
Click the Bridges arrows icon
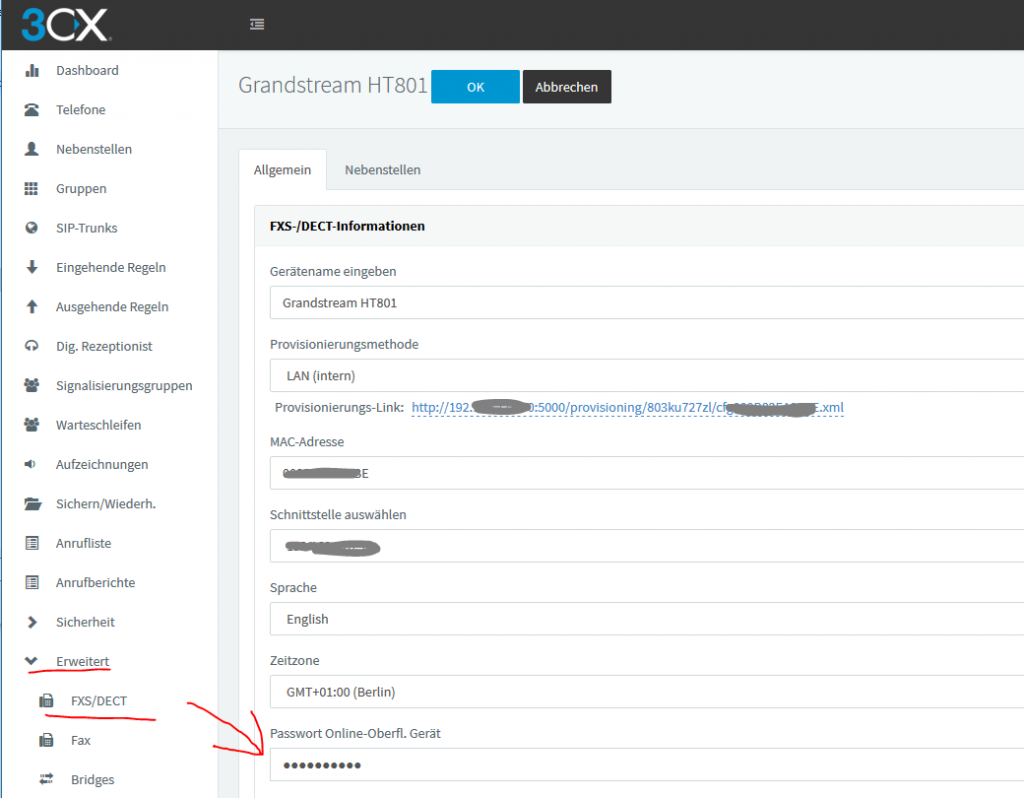pyautogui.click(x=46, y=779)
